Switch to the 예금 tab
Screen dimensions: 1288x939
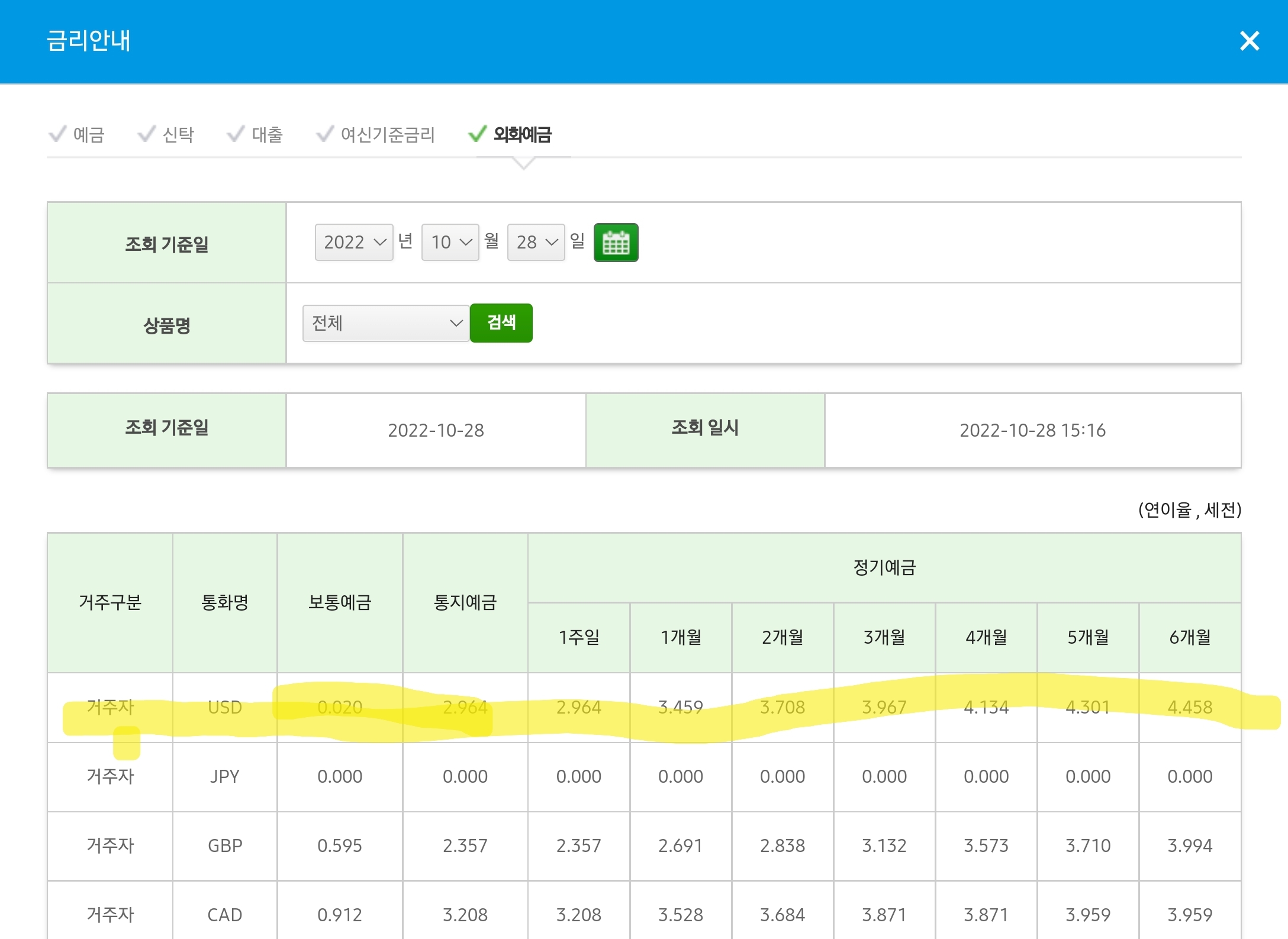[x=89, y=135]
